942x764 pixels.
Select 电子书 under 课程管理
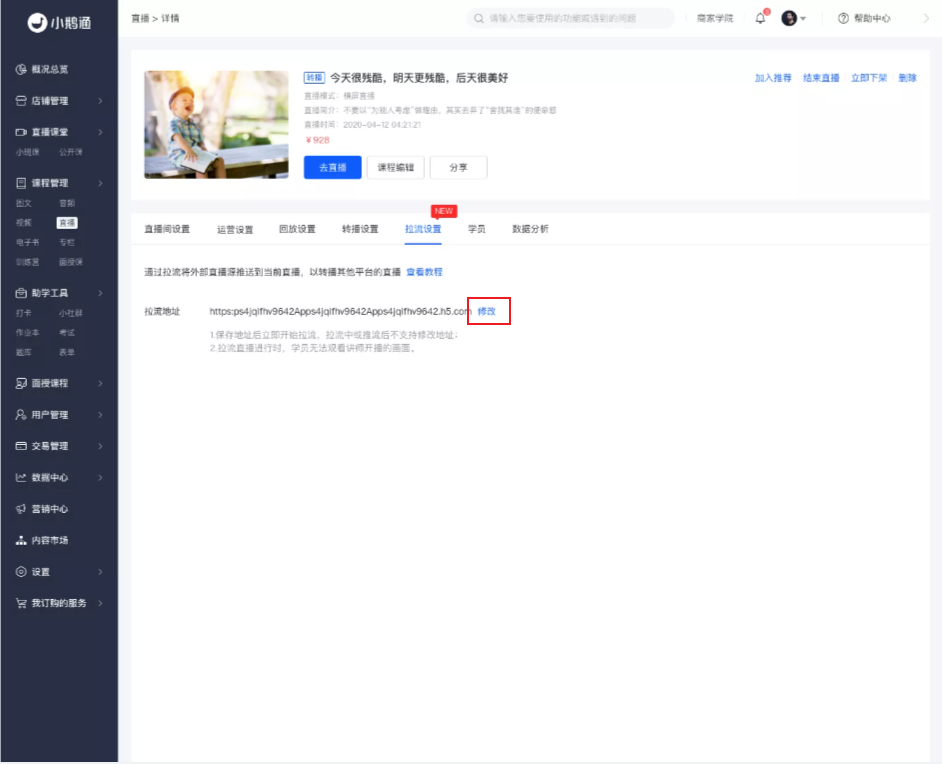(x=28, y=243)
